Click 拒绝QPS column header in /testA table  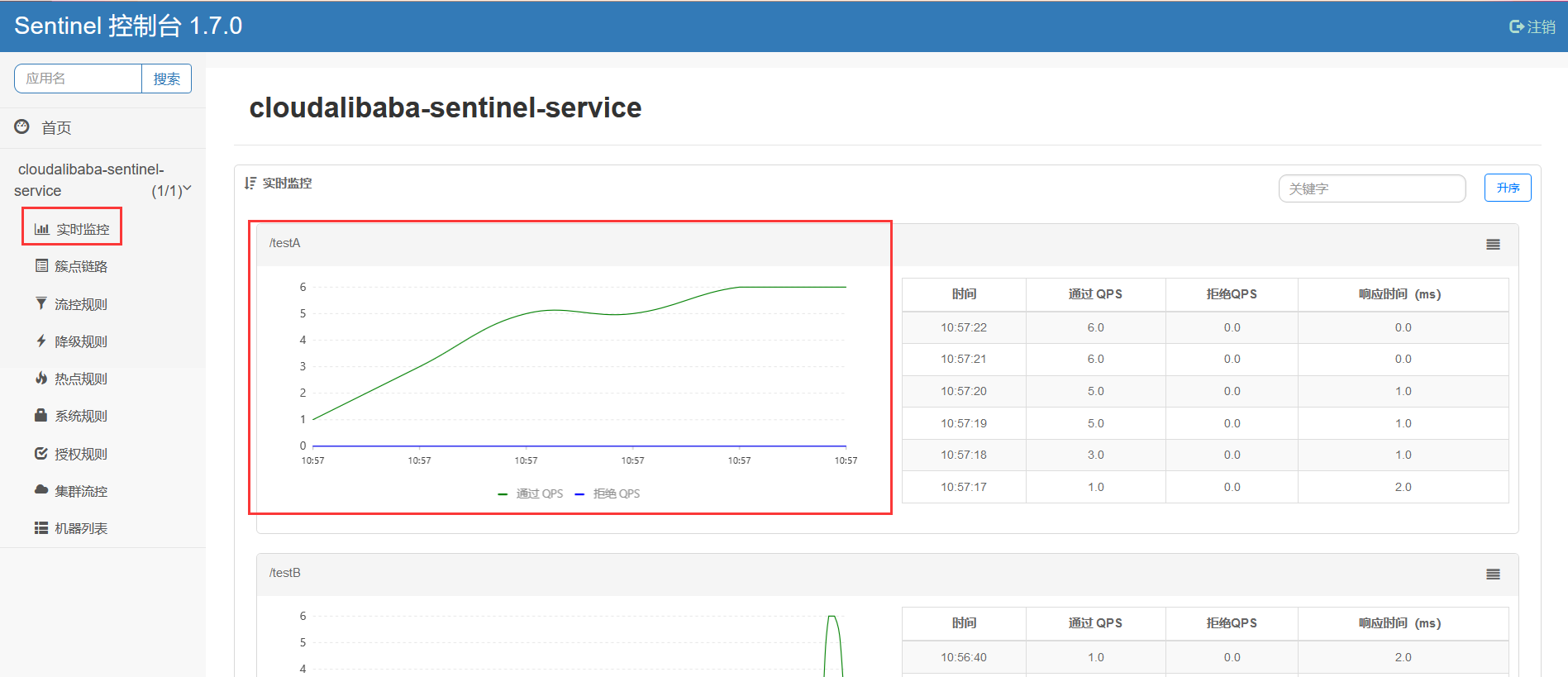tap(1232, 294)
